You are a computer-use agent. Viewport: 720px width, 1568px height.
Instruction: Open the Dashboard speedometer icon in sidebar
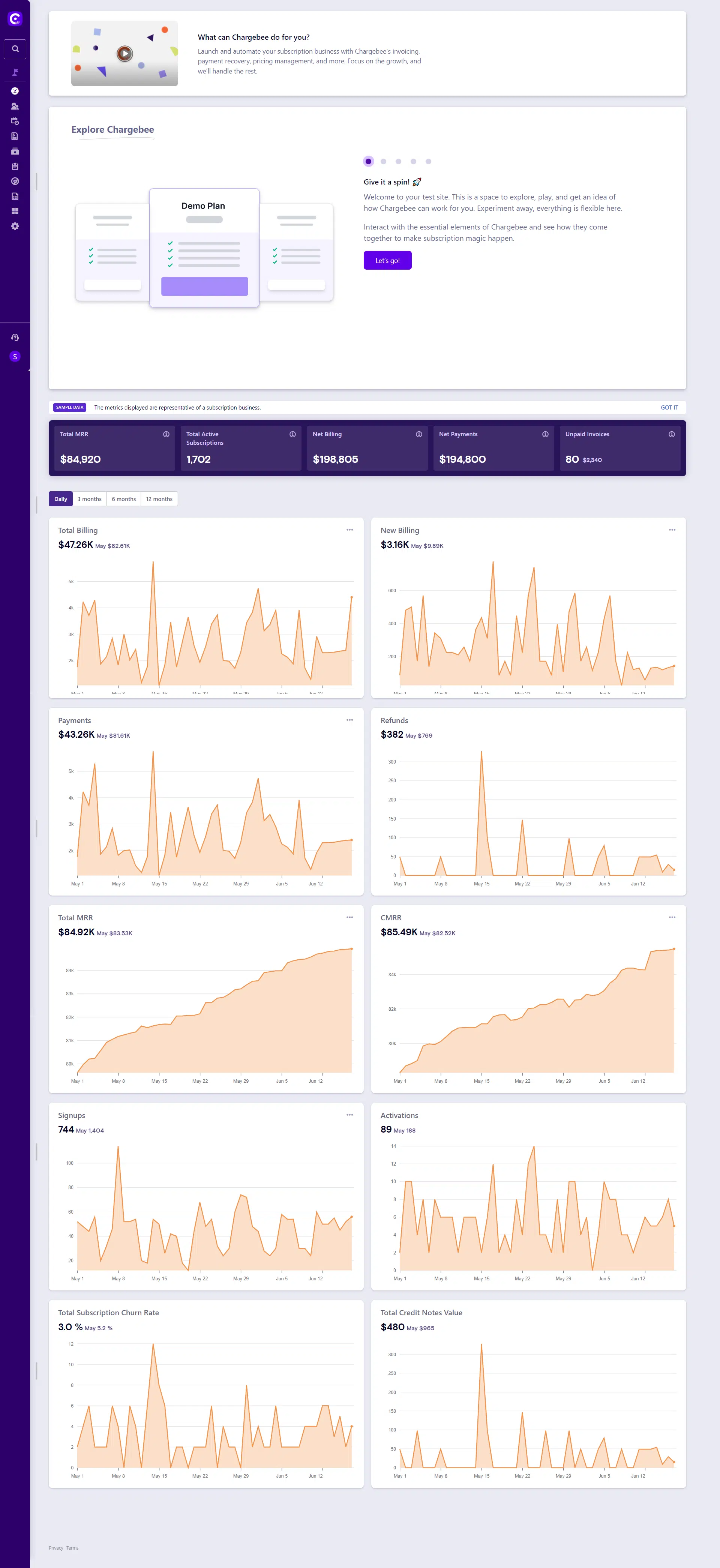[x=15, y=91]
